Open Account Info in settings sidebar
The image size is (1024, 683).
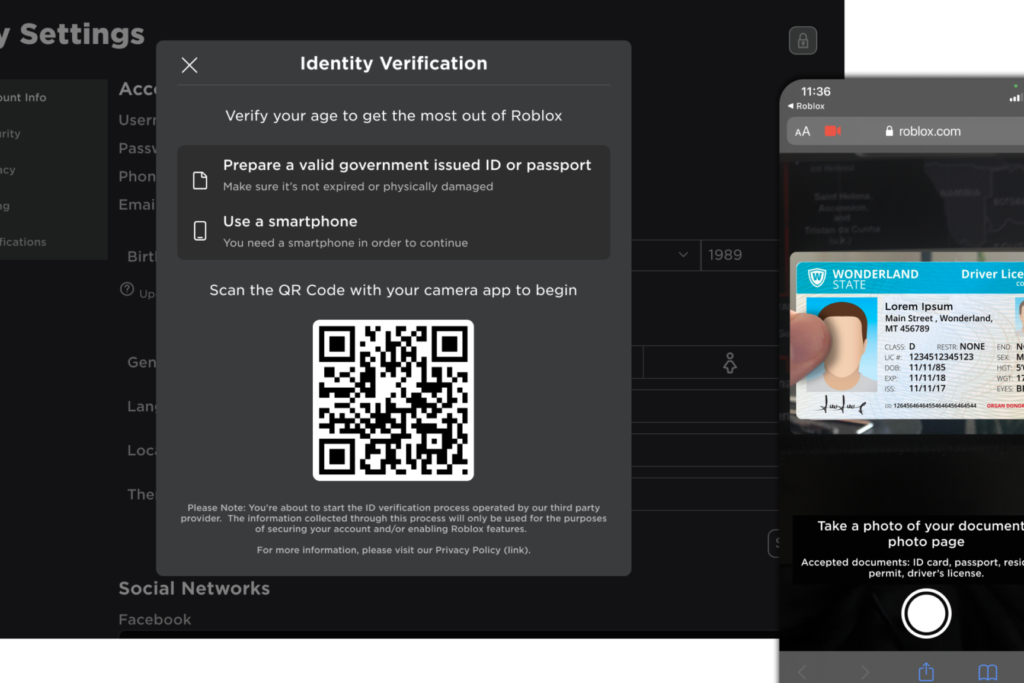[23, 97]
